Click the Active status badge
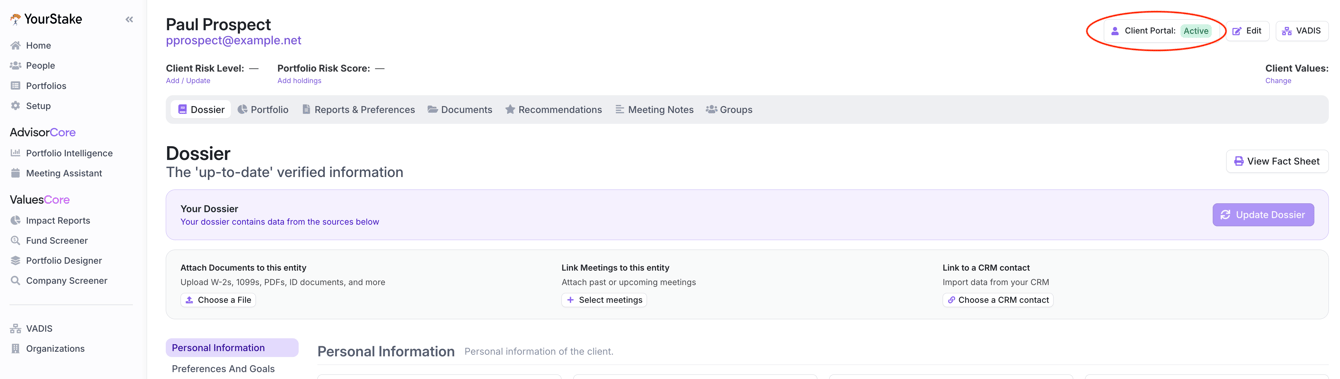 point(1196,31)
